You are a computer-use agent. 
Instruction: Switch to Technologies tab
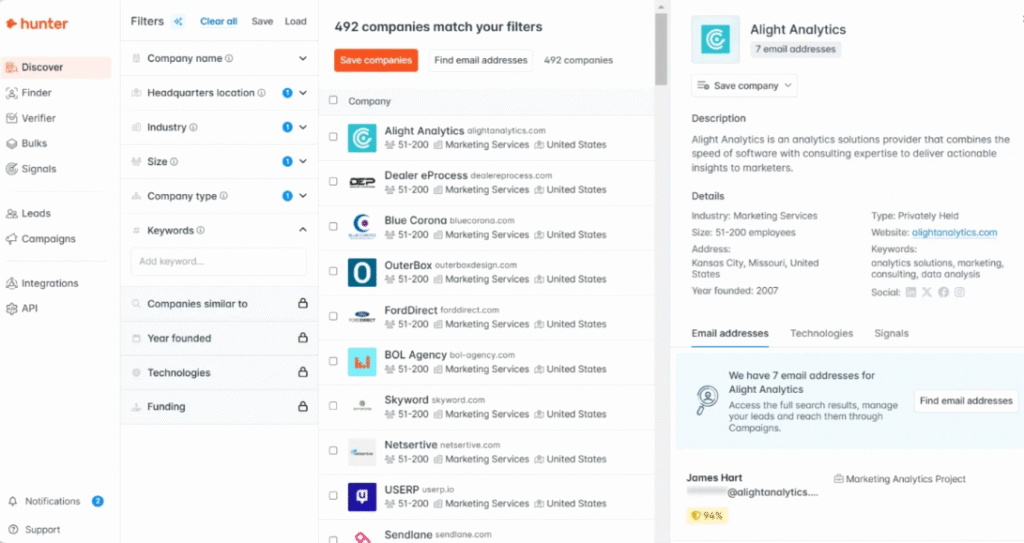[x=822, y=333]
